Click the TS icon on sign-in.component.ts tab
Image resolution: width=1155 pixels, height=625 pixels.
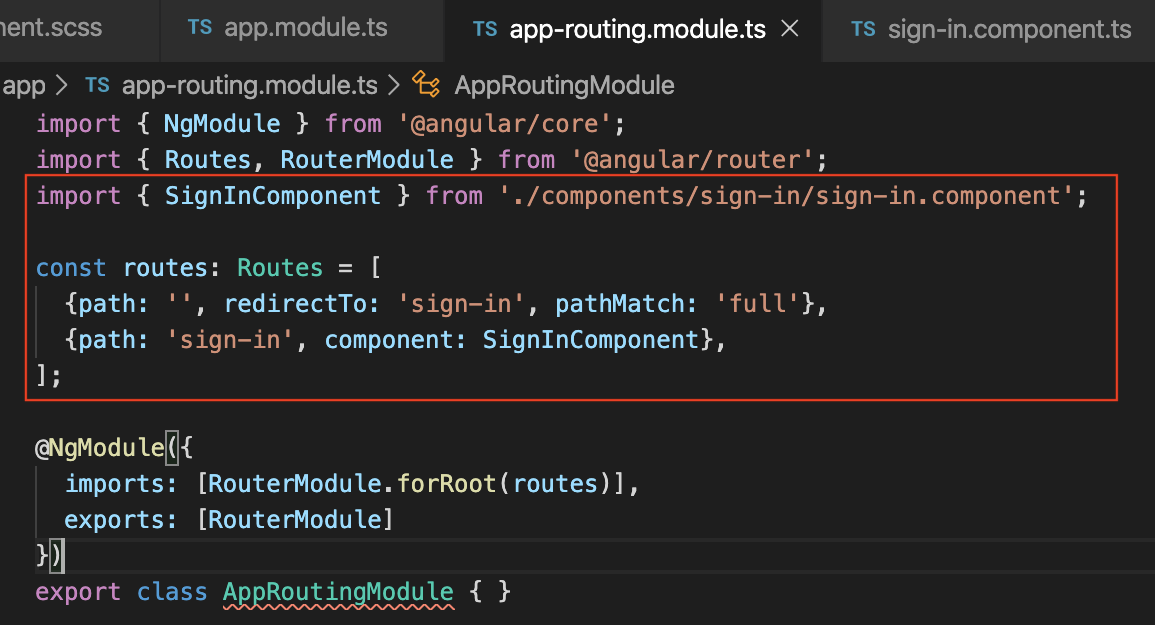[x=863, y=29]
